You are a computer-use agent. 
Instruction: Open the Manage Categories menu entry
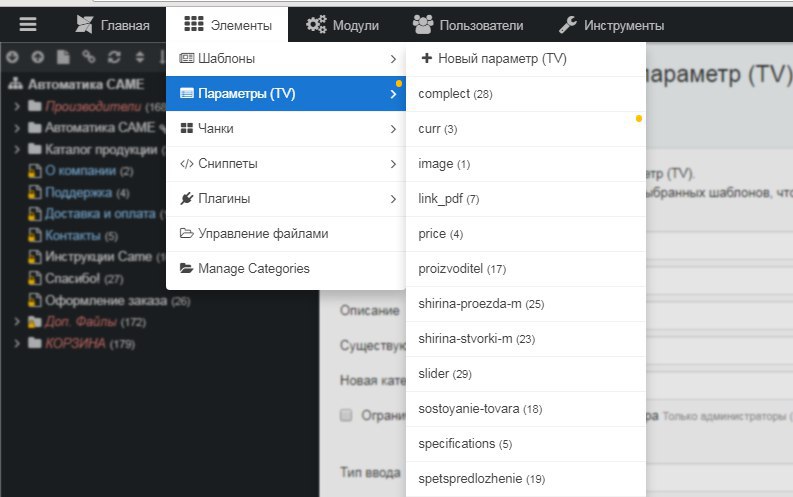tap(253, 269)
